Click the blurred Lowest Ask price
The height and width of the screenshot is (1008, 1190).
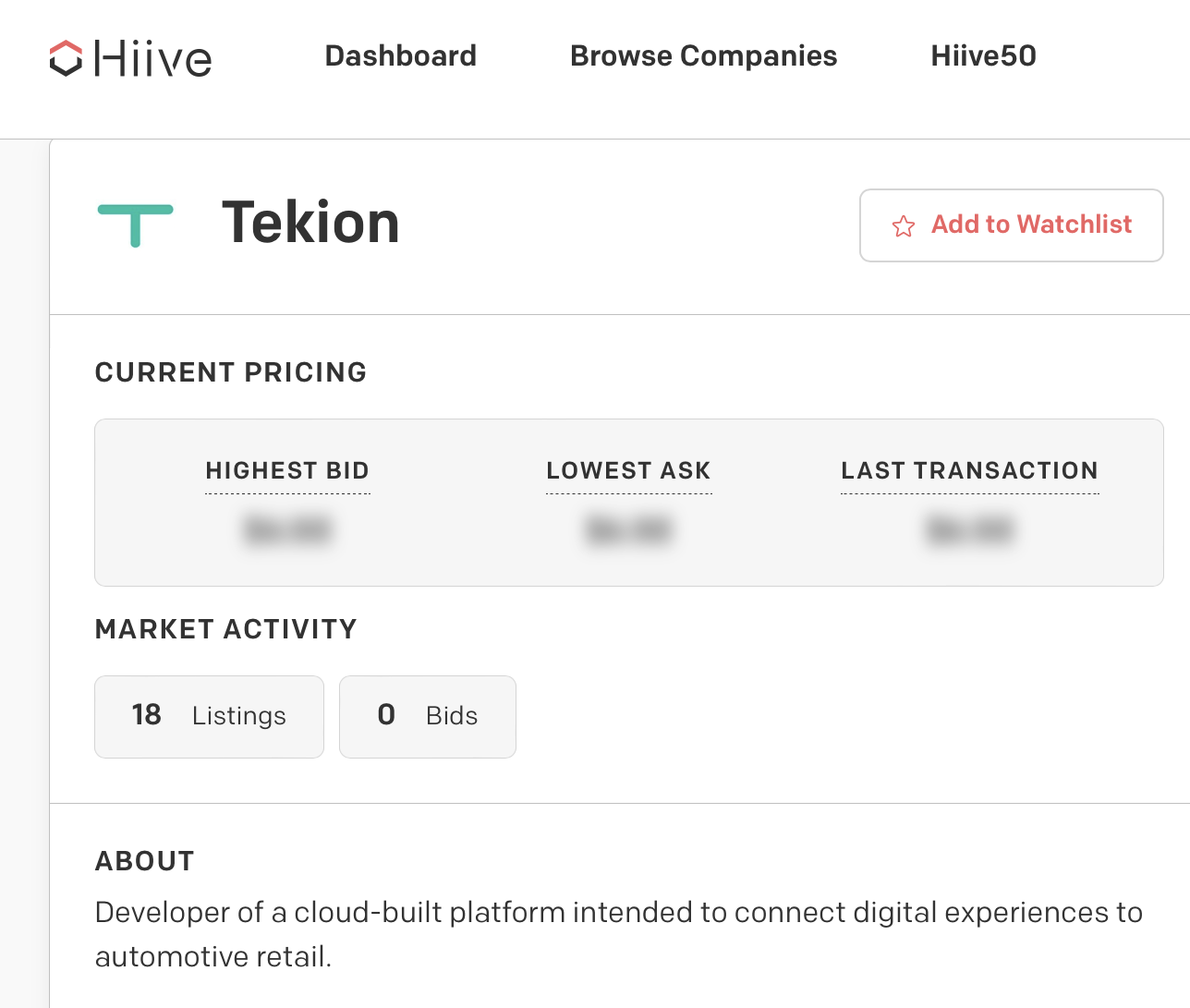(x=629, y=530)
